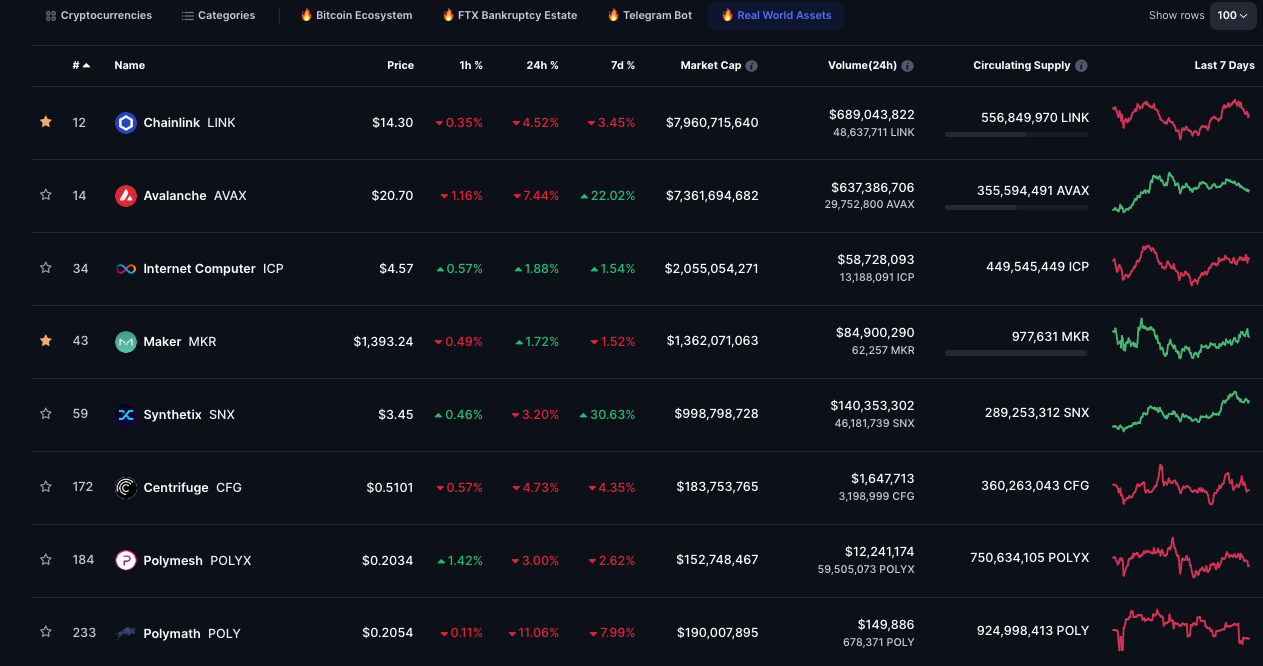Screen dimensions: 1263x666
Task: Click the Avalanche red logo icon
Action: [125, 196]
